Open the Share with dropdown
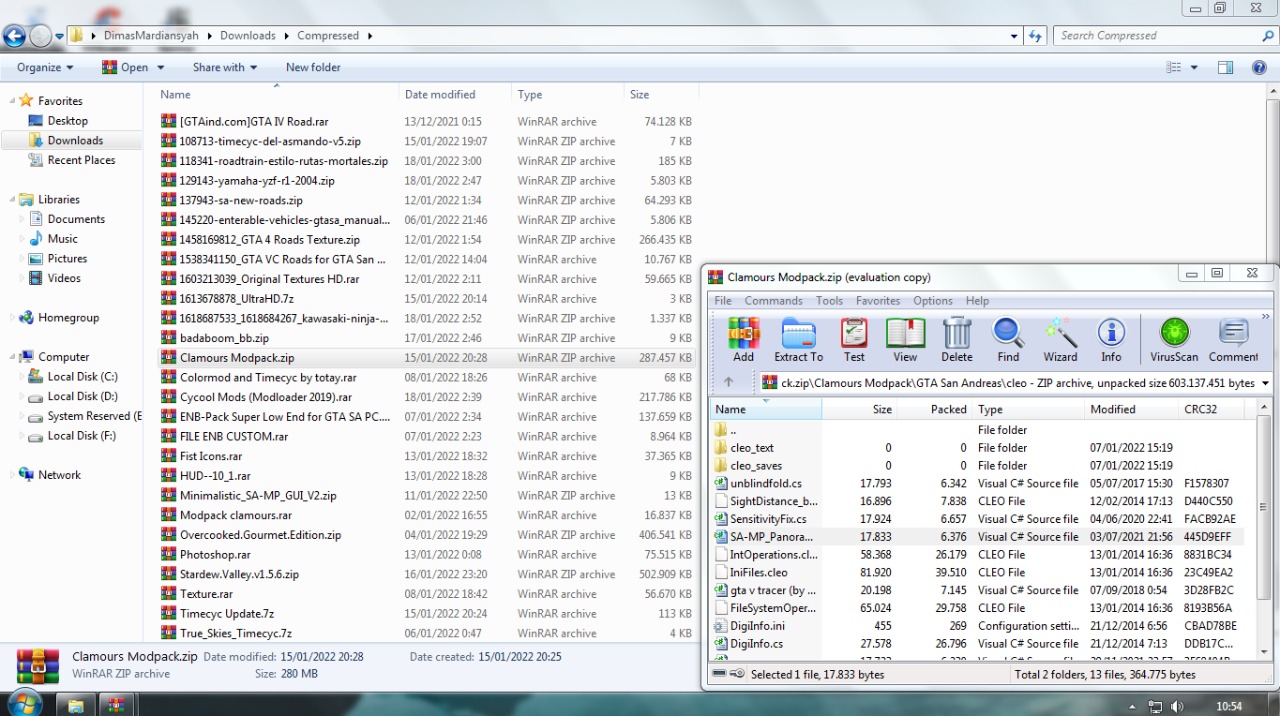Screen dimensions: 1280x716 [225, 67]
